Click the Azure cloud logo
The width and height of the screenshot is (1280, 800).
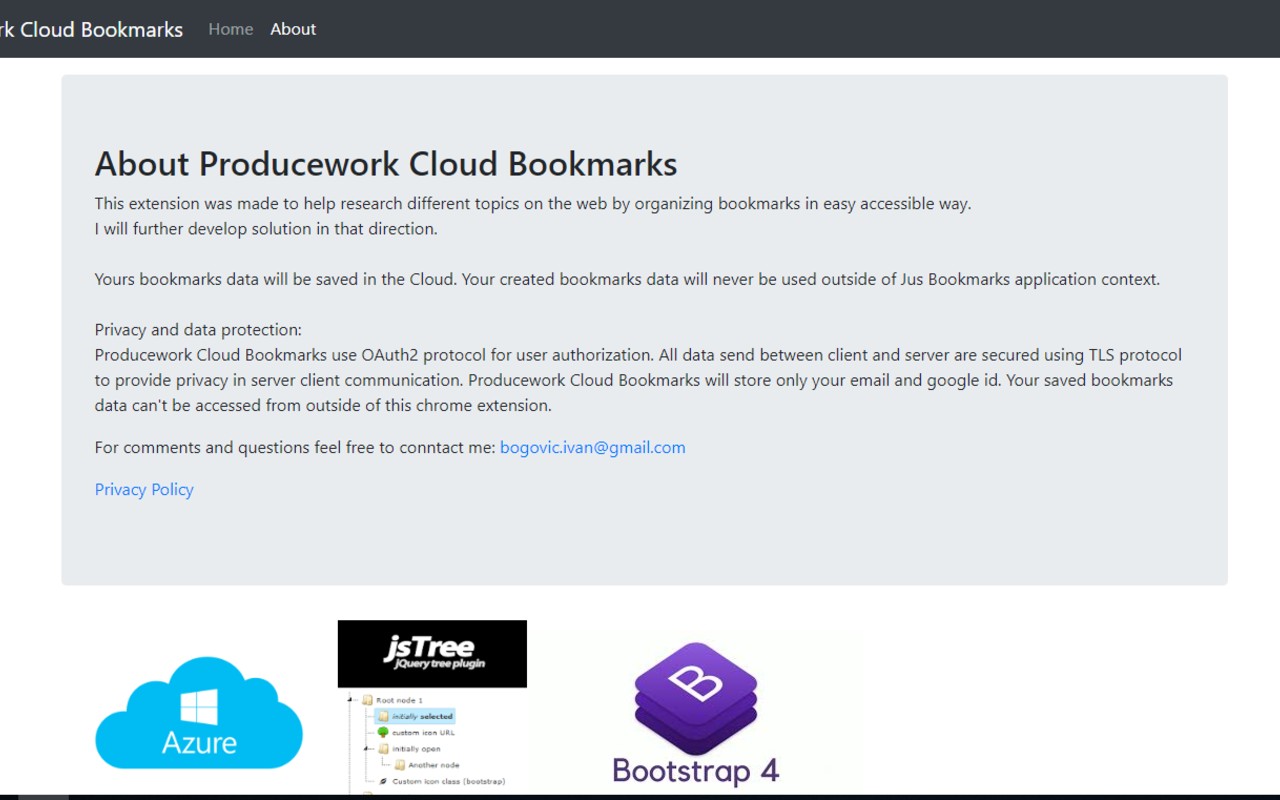pyautogui.click(x=199, y=712)
